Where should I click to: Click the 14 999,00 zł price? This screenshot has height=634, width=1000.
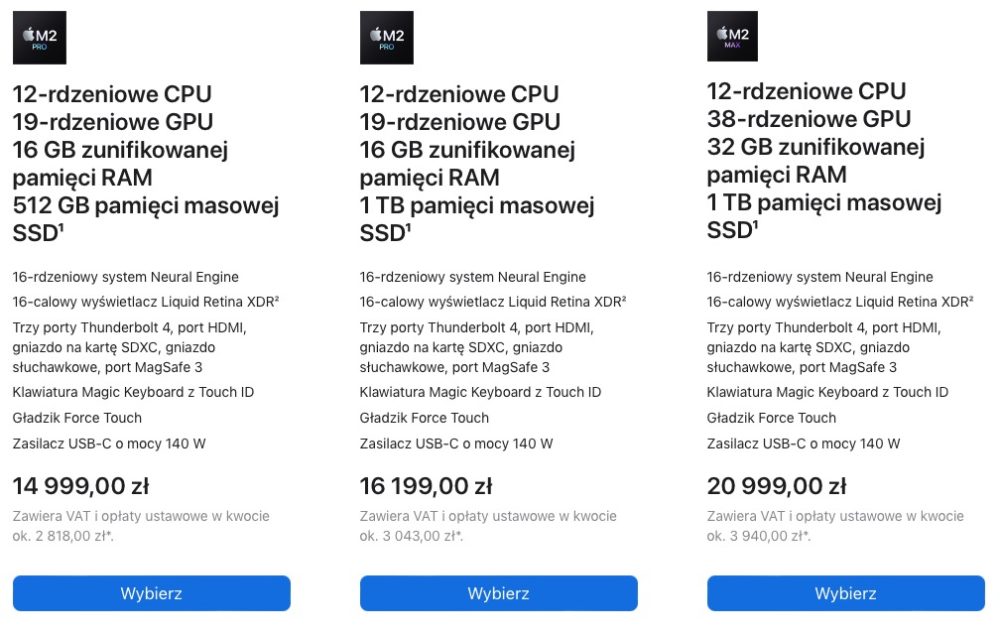81,486
